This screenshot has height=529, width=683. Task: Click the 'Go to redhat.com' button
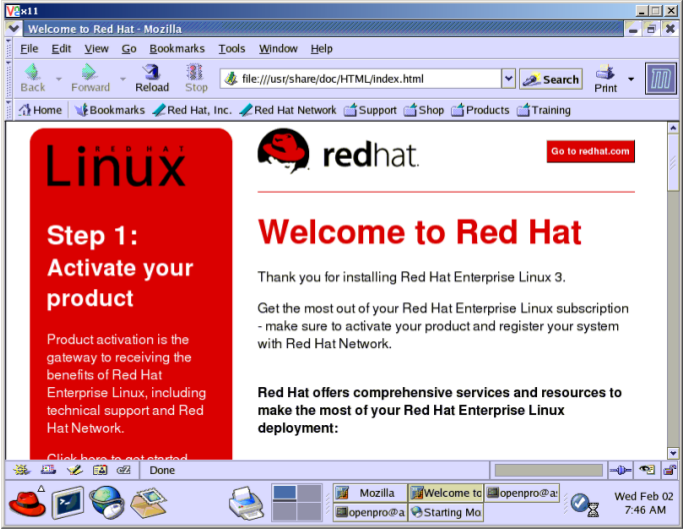(590, 151)
